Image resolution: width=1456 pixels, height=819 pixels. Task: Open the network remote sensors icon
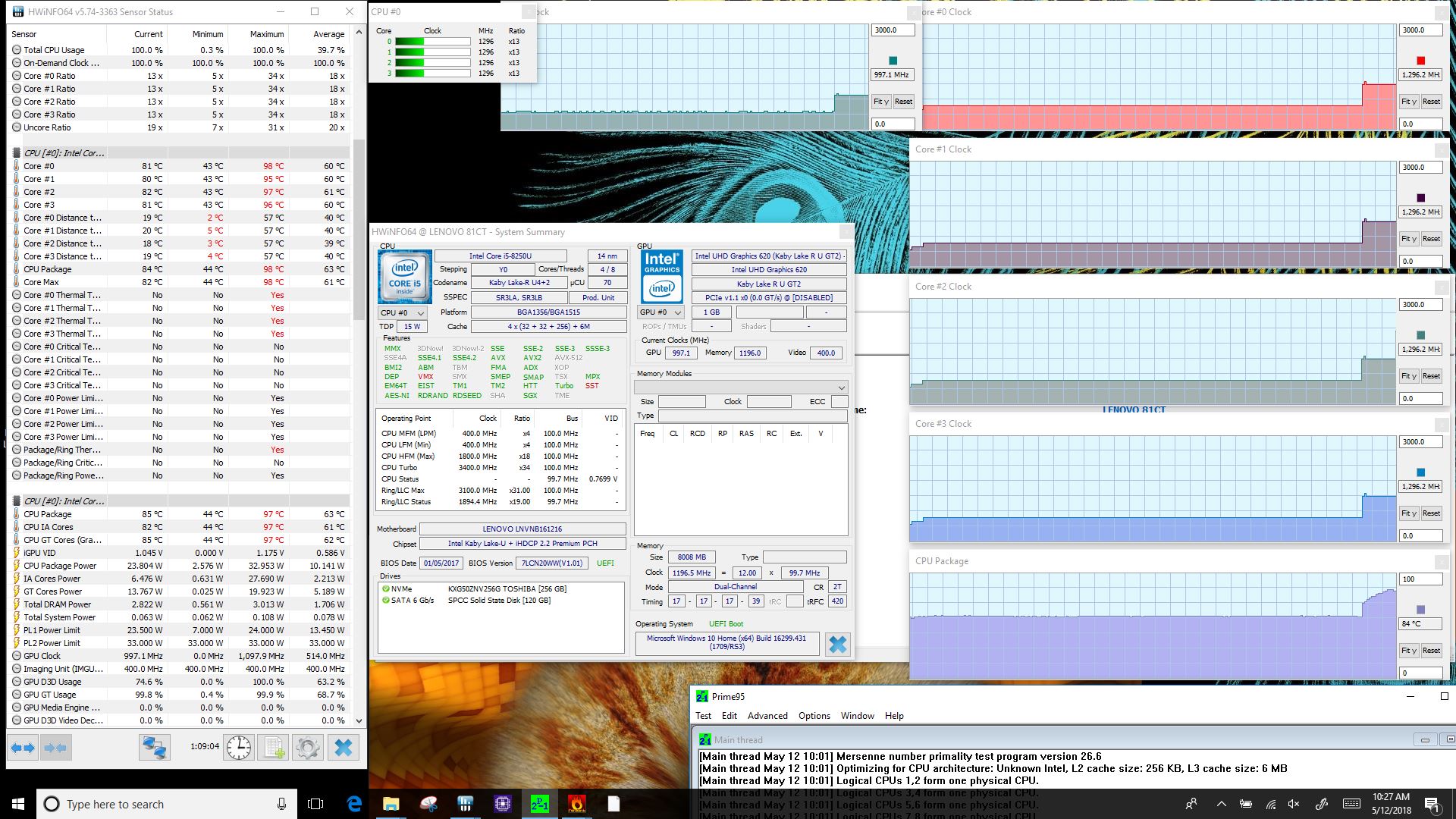point(154,748)
